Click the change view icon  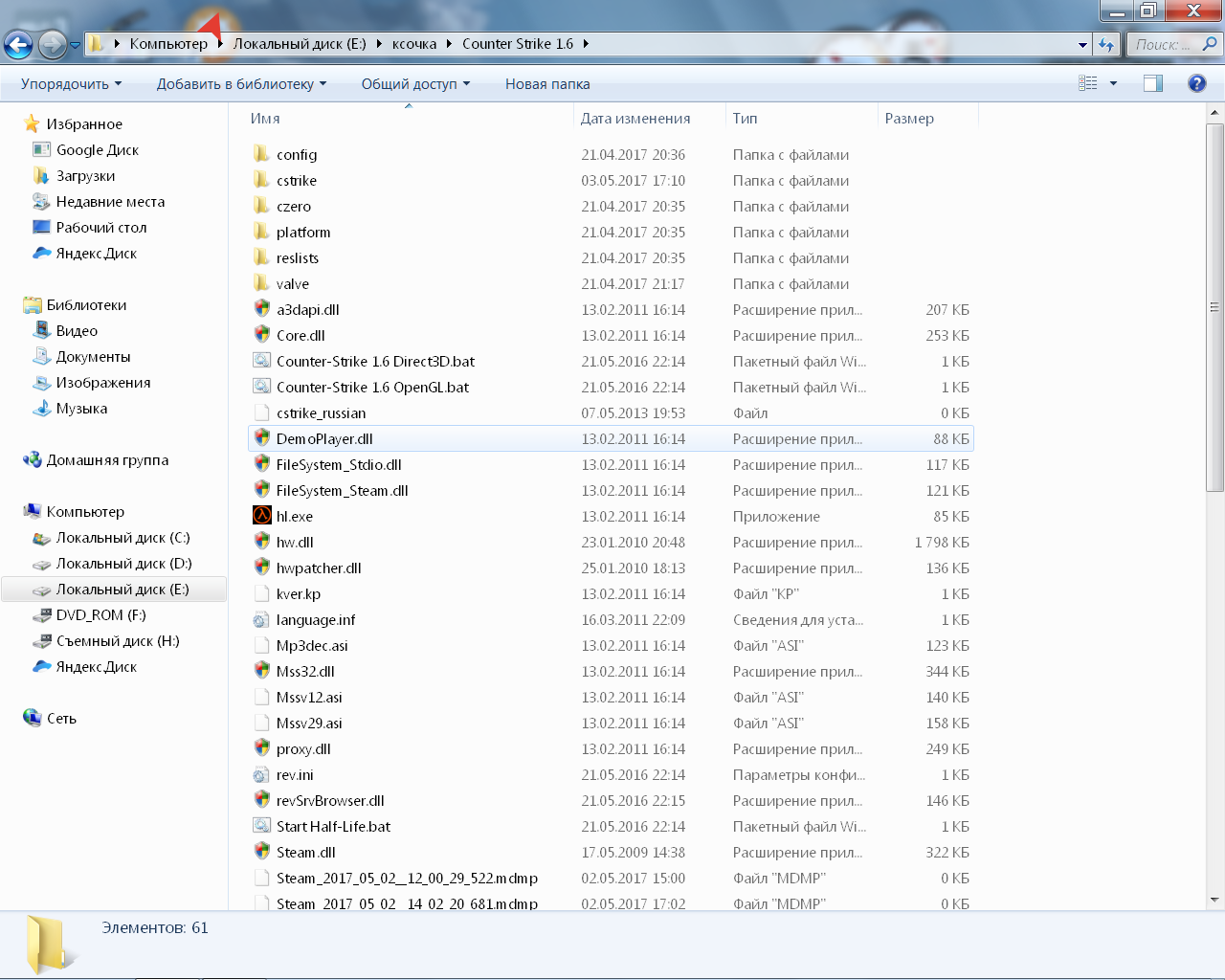(x=1088, y=83)
